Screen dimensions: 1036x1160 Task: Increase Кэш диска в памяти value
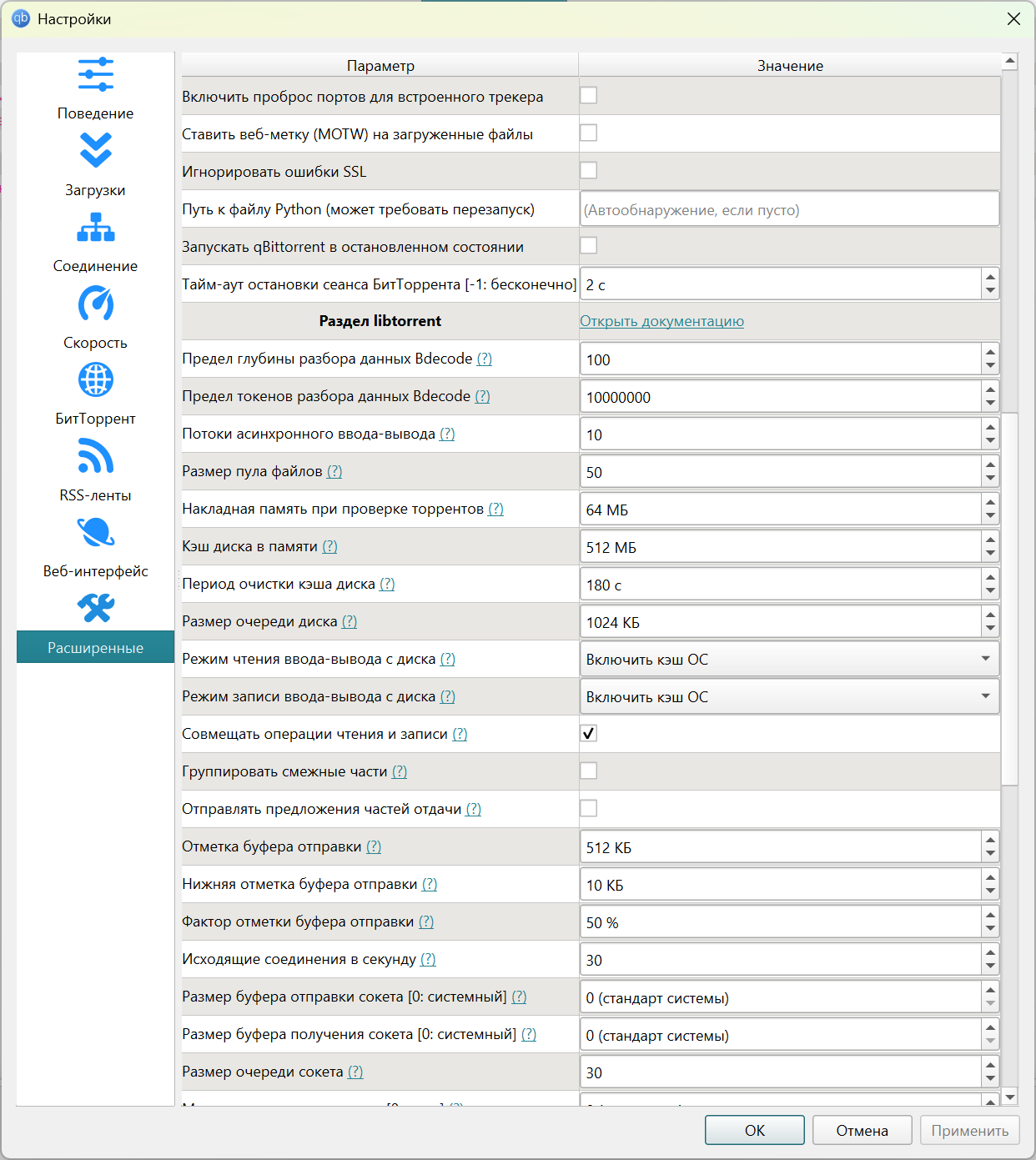pos(990,540)
